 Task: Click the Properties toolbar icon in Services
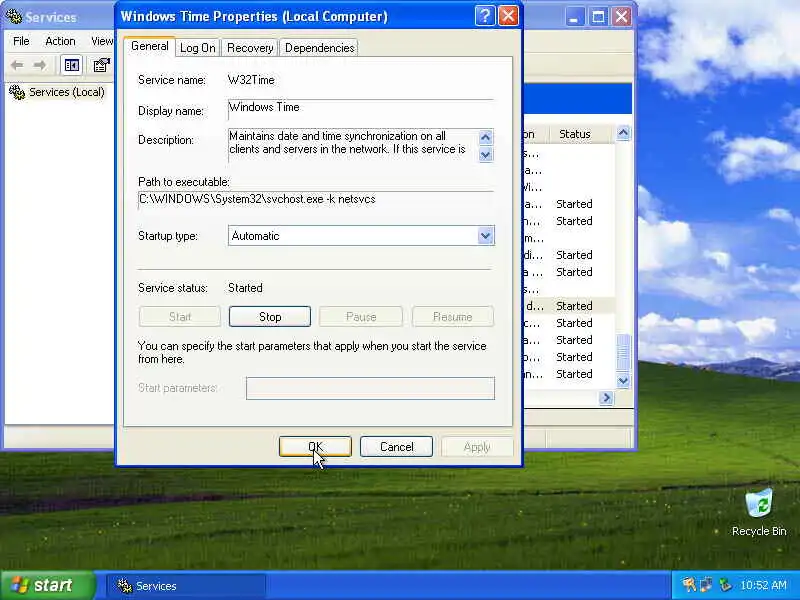[101, 65]
